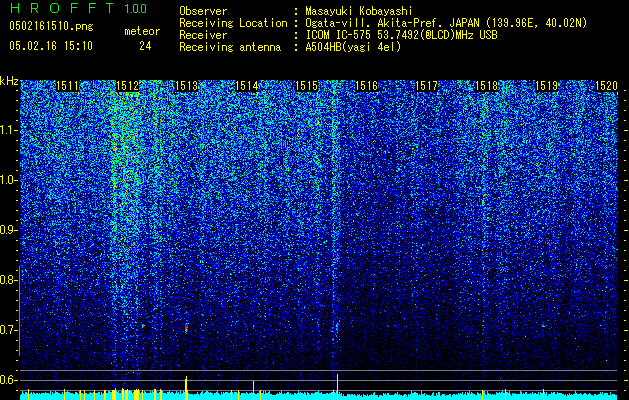Click frequency axis label 1.0
Image resolution: width=629 pixels, height=400 pixels.
7,181
